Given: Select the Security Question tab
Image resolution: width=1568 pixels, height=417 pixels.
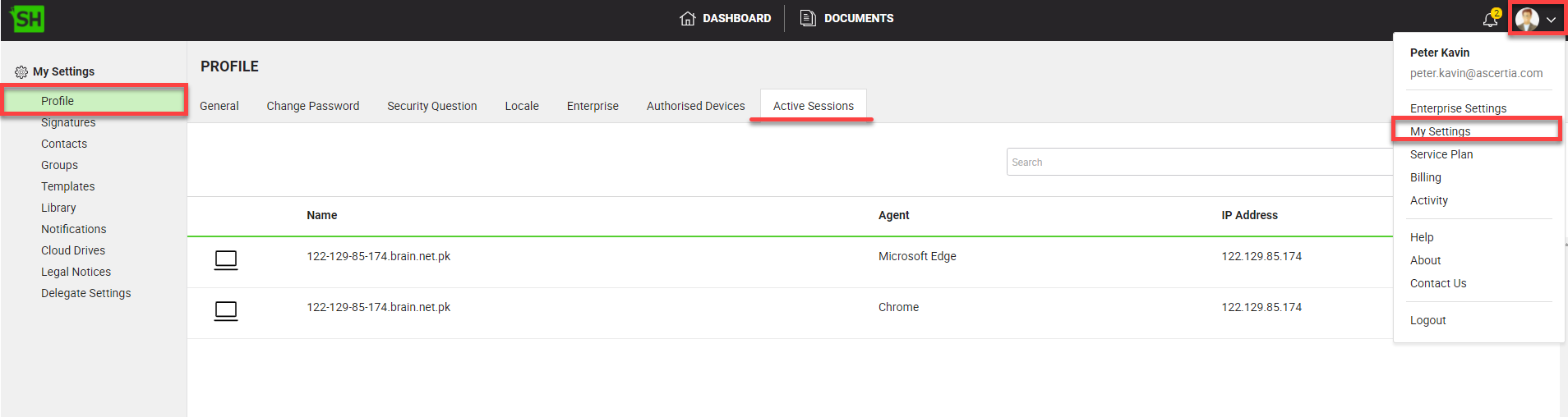Looking at the screenshot, I should click(x=431, y=106).
